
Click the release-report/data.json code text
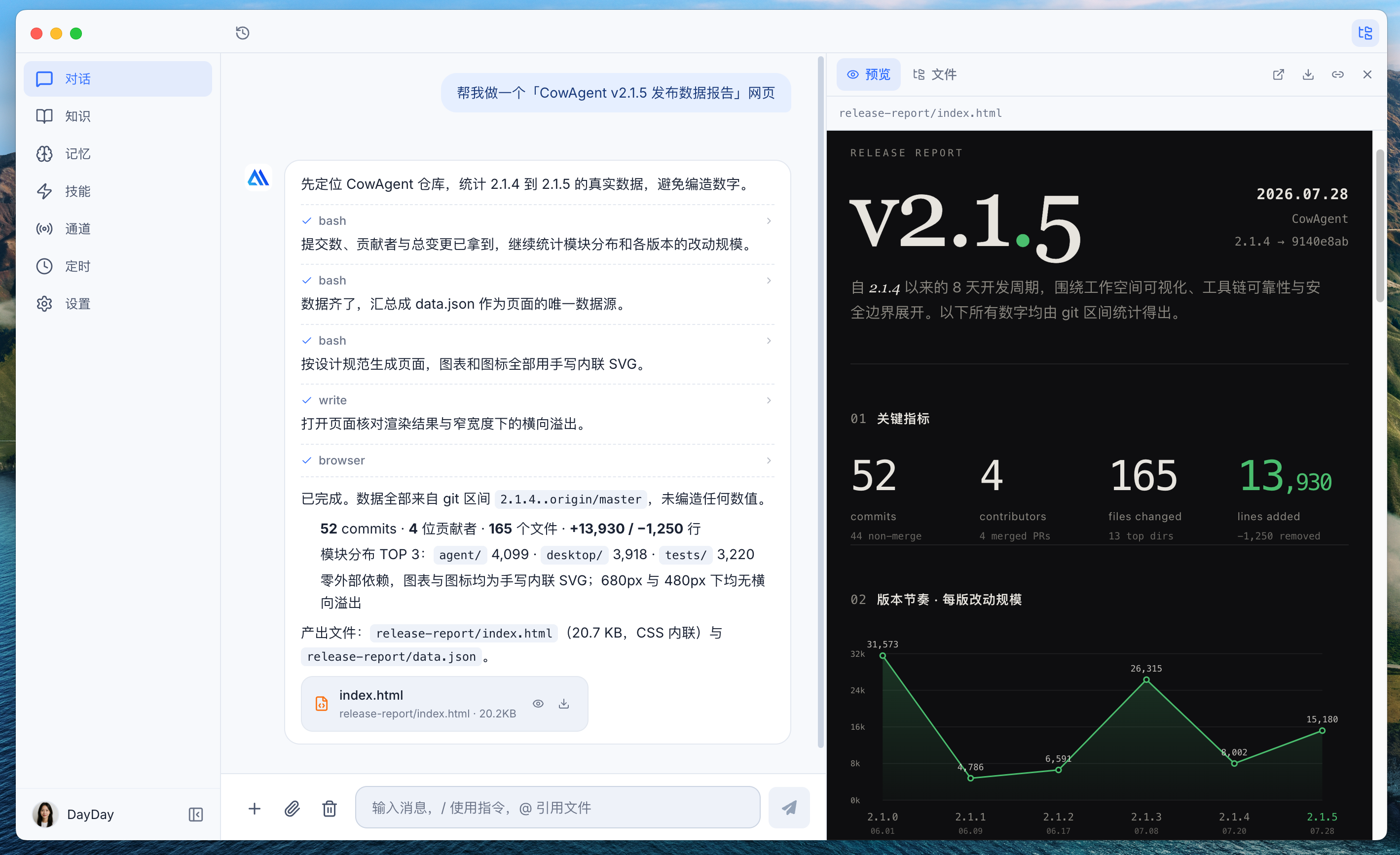point(391,657)
